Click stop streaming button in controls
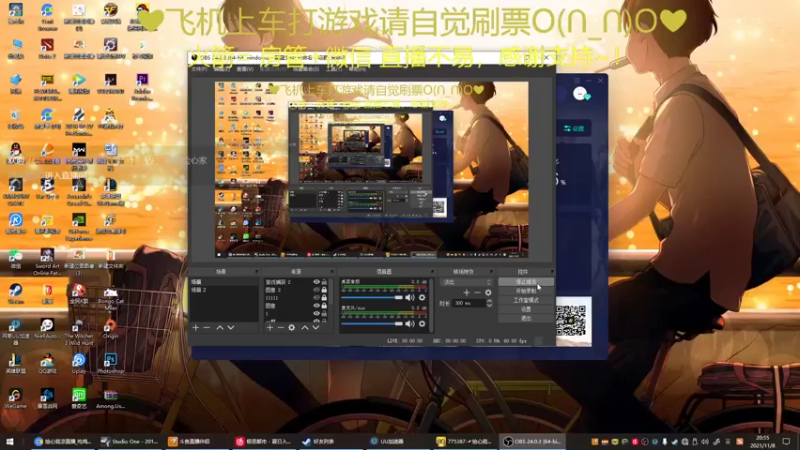The width and height of the screenshot is (800, 450). 526,282
